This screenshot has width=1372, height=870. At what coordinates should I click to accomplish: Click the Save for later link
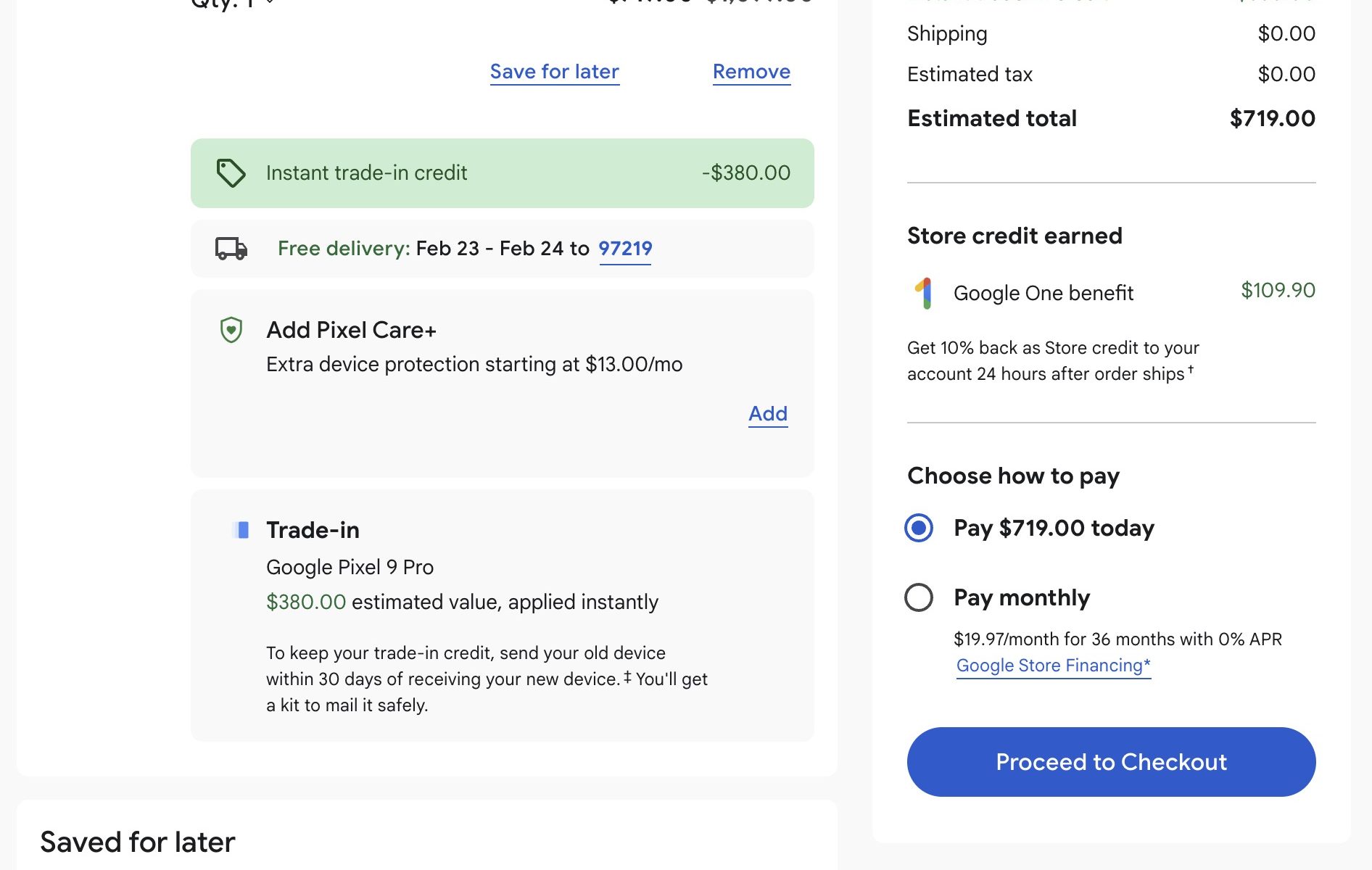(554, 72)
